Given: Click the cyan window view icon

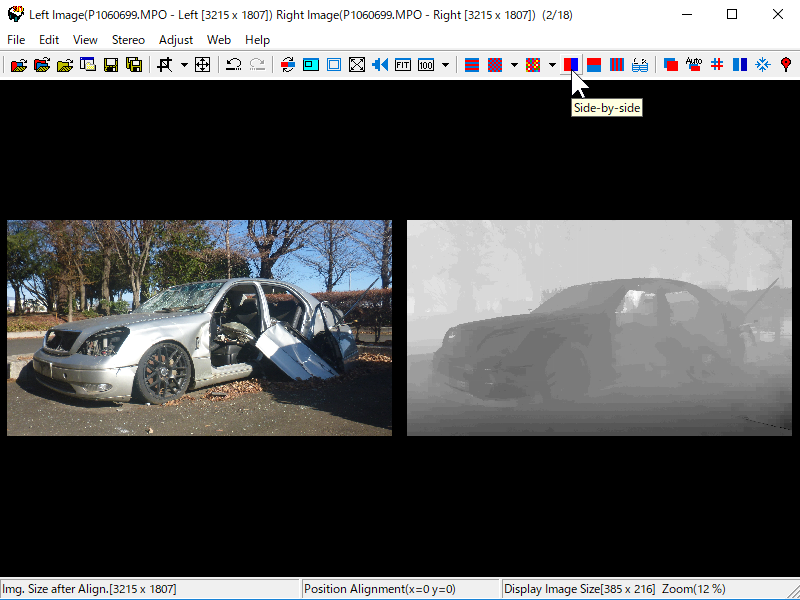Looking at the screenshot, I should 311,65.
